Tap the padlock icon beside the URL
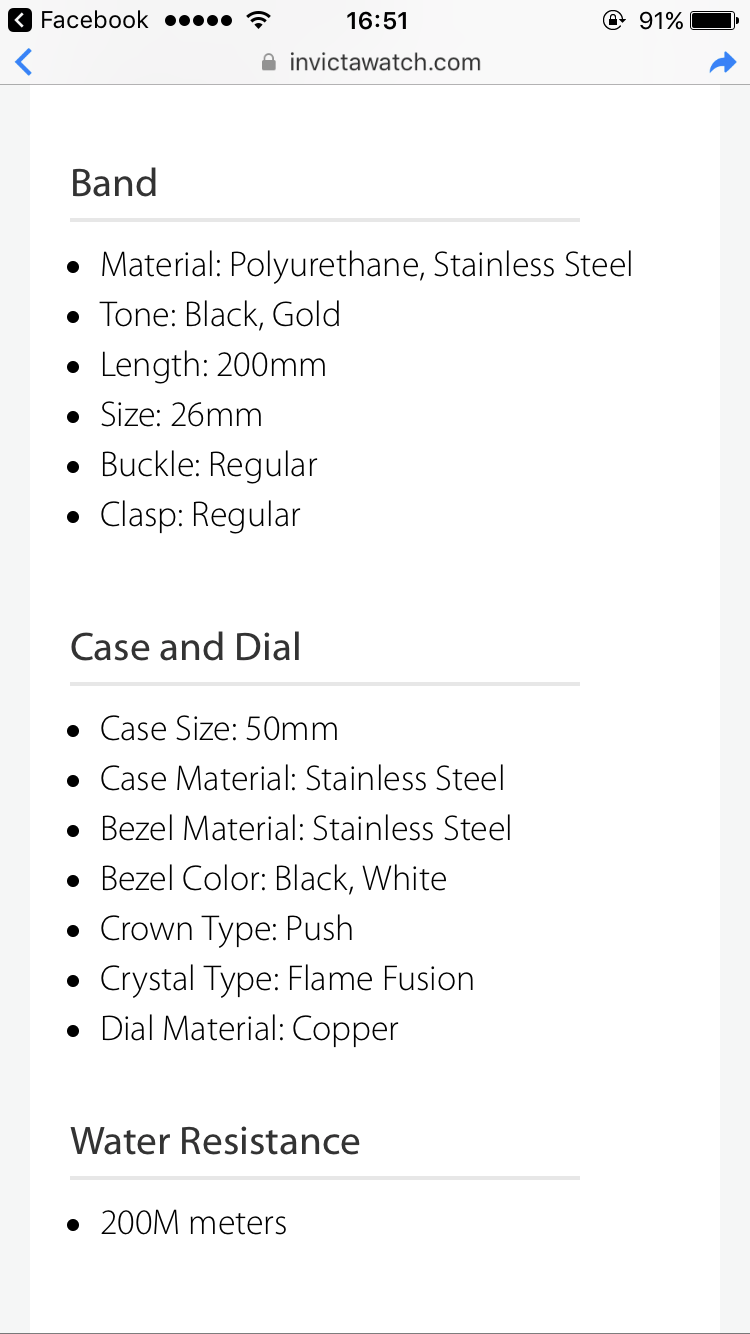Viewport: 750px width, 1334px height. [268, 63]
